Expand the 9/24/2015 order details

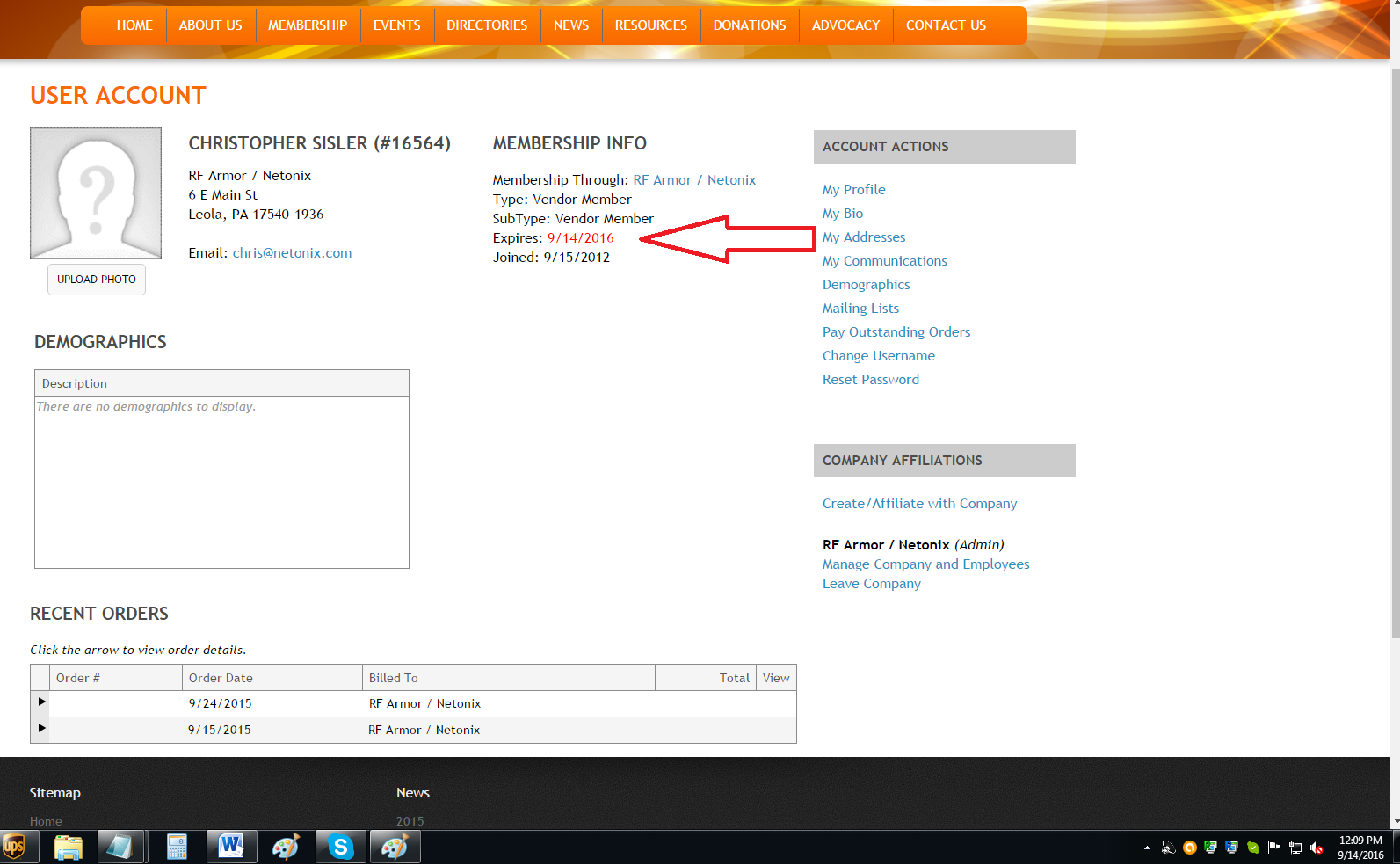click(x=41, y=702)
